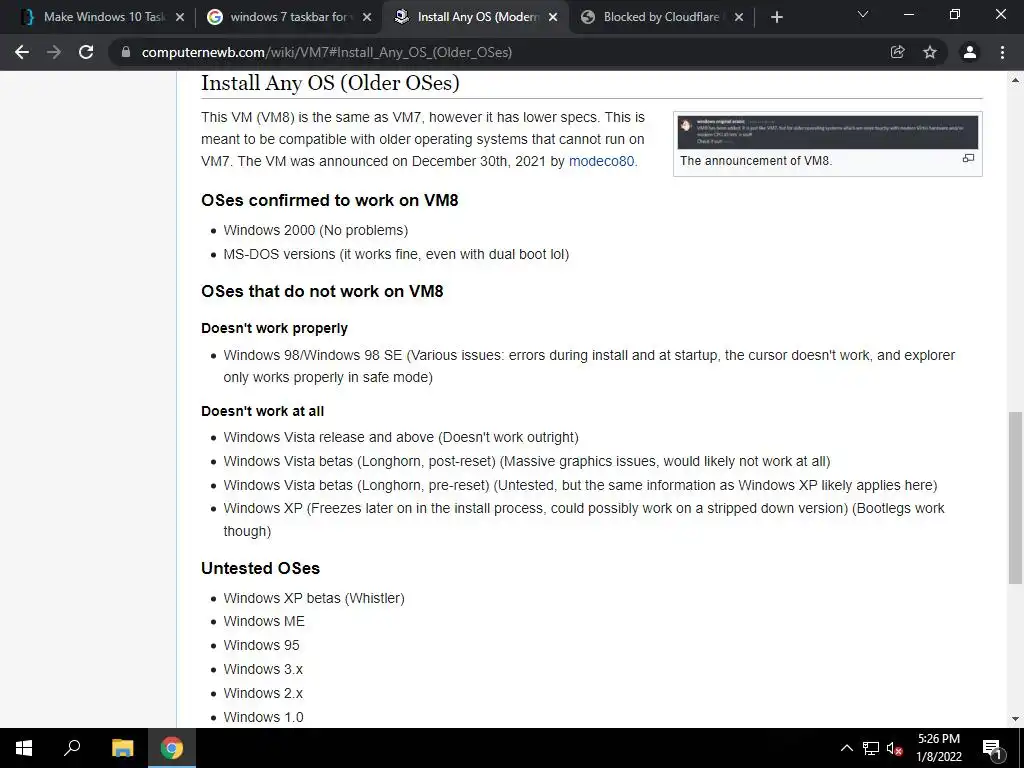
Task: Share this page icon in address bar
Action: [897, 52]
